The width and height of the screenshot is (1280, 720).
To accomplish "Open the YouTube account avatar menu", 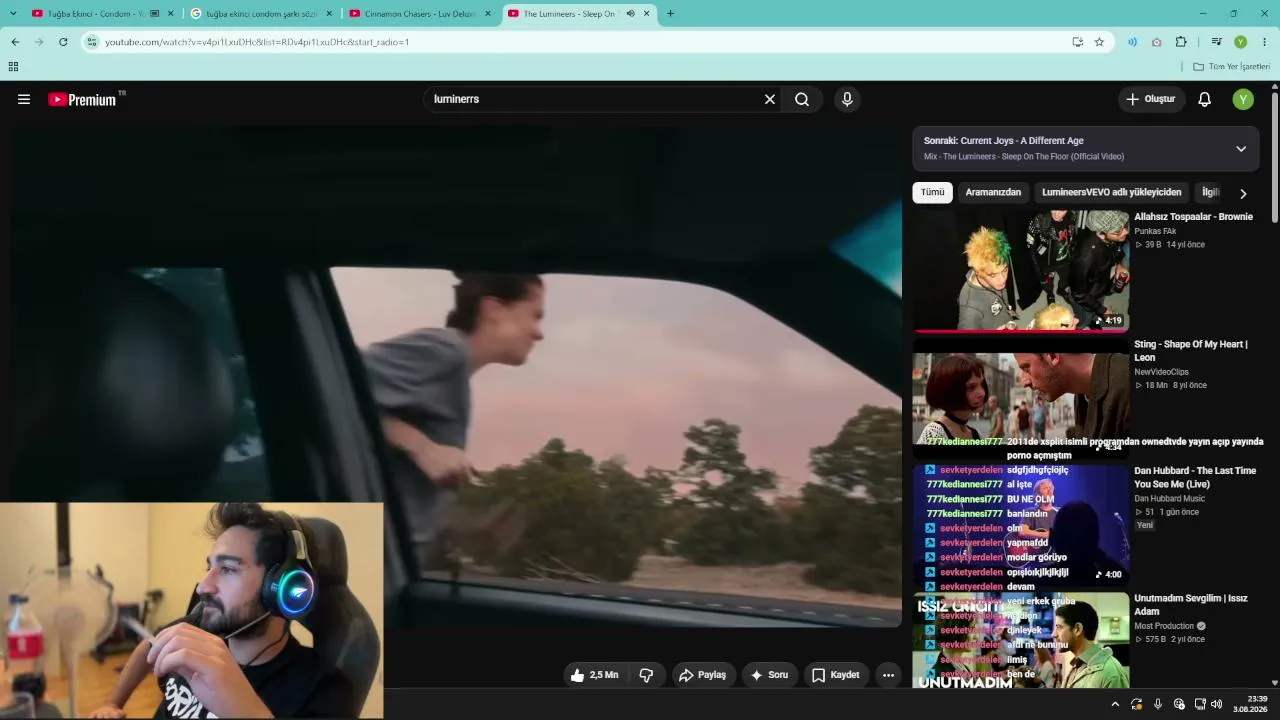I will click(1243, 99).
